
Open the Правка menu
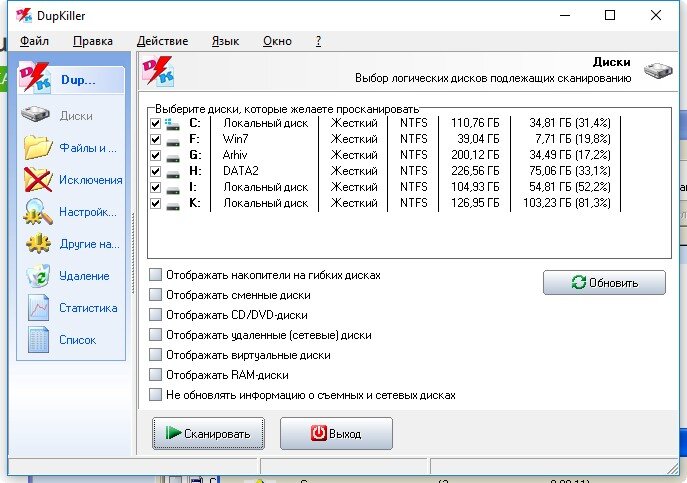pyautogui.click(x=92, y=41)
